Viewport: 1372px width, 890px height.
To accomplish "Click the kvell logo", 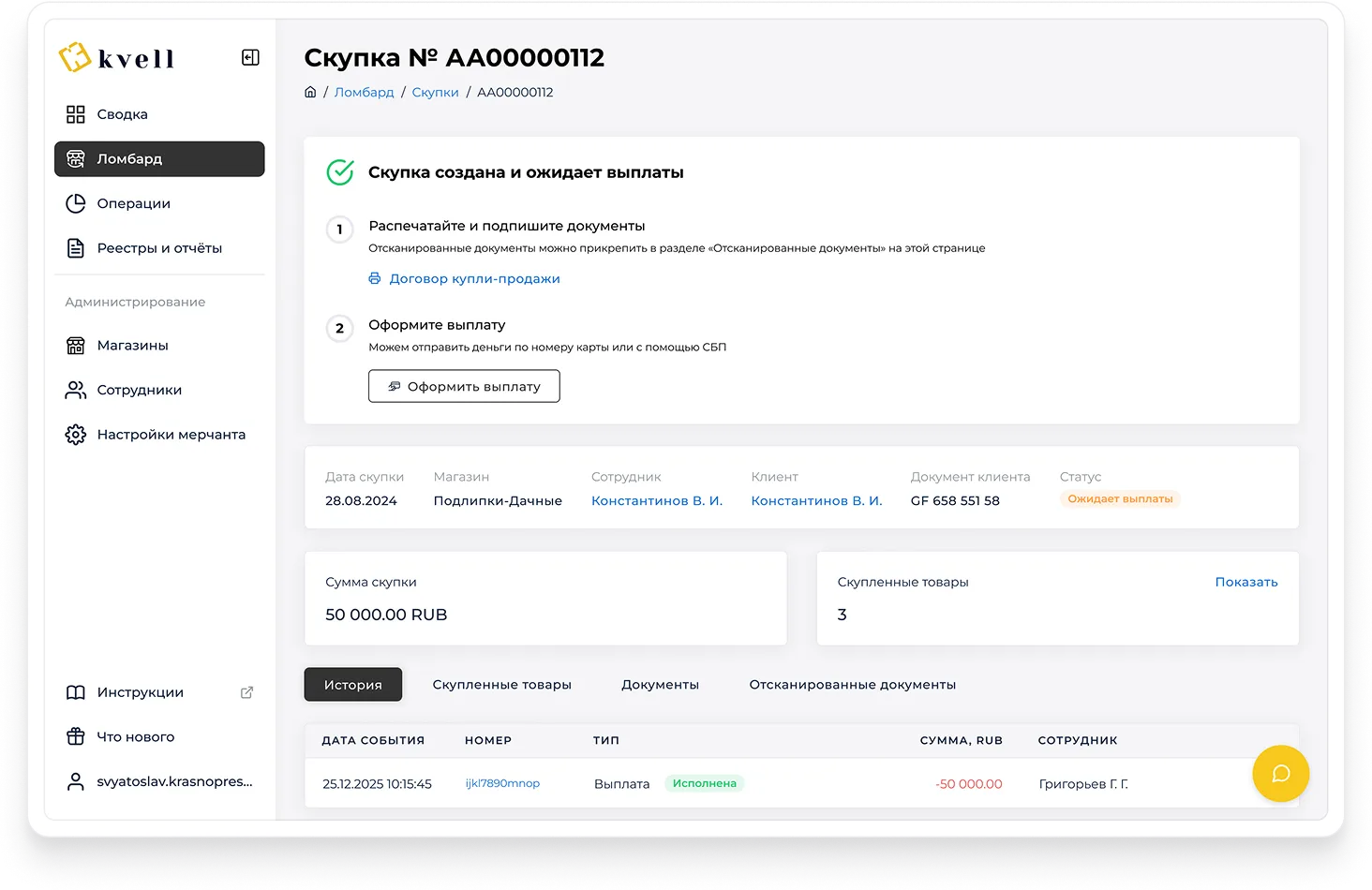I will coord(117,58).
